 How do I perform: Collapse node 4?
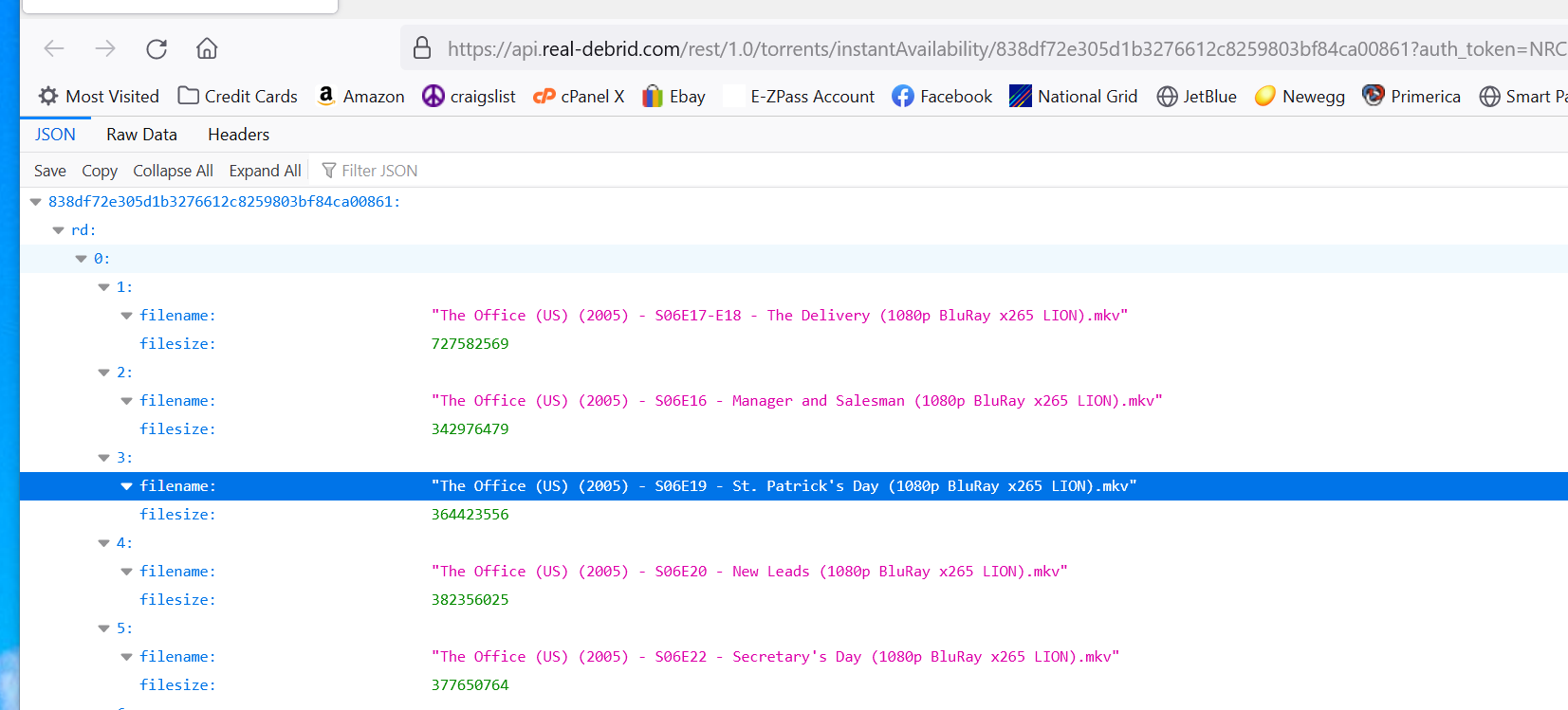pyautogui.click(x=104, y=543)
